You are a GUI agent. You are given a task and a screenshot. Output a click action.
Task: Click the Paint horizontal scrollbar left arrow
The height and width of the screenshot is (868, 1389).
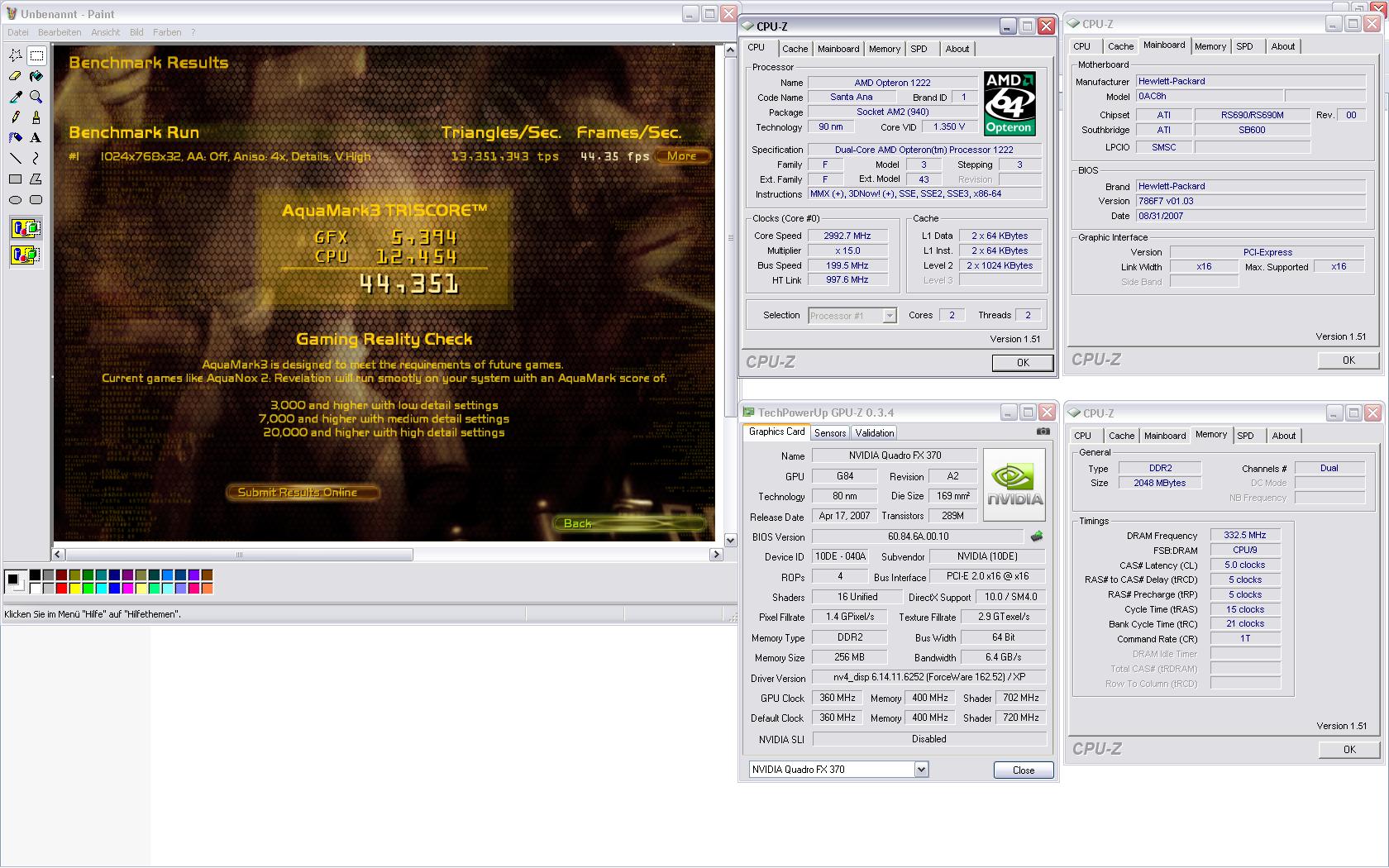(59, 555)
